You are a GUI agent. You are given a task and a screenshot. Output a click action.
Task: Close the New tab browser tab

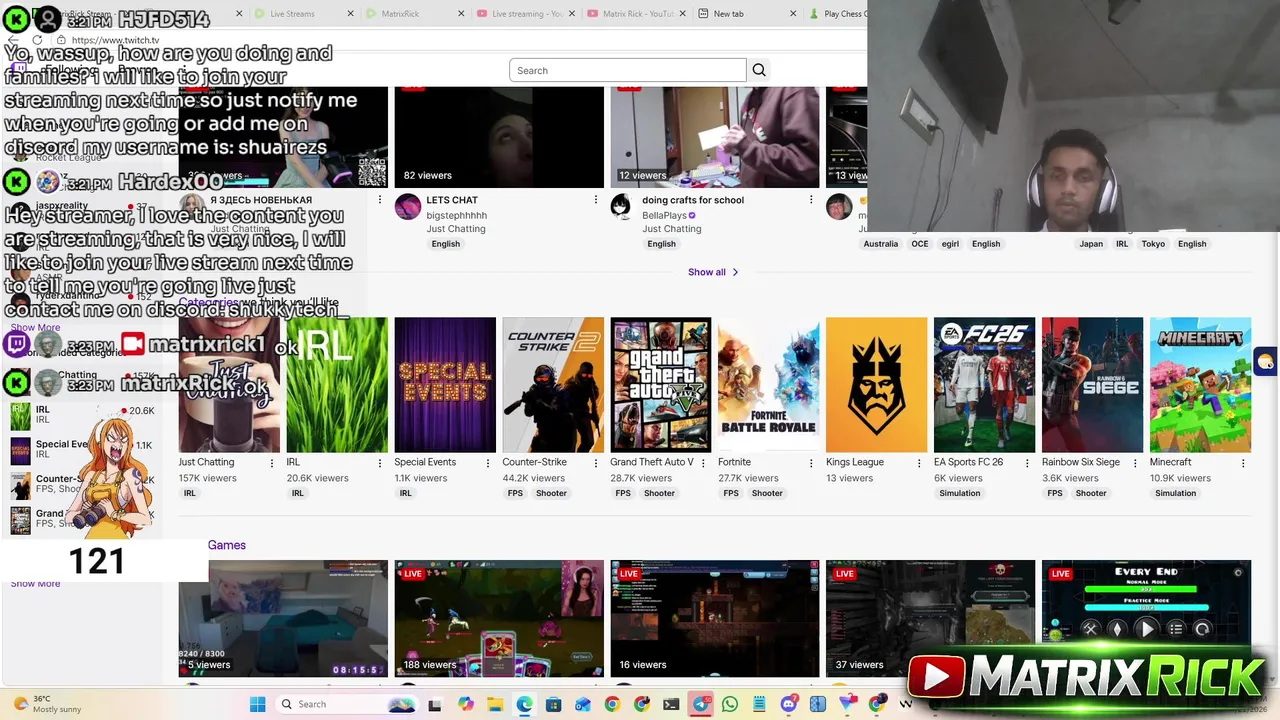(x=793, y=14)
